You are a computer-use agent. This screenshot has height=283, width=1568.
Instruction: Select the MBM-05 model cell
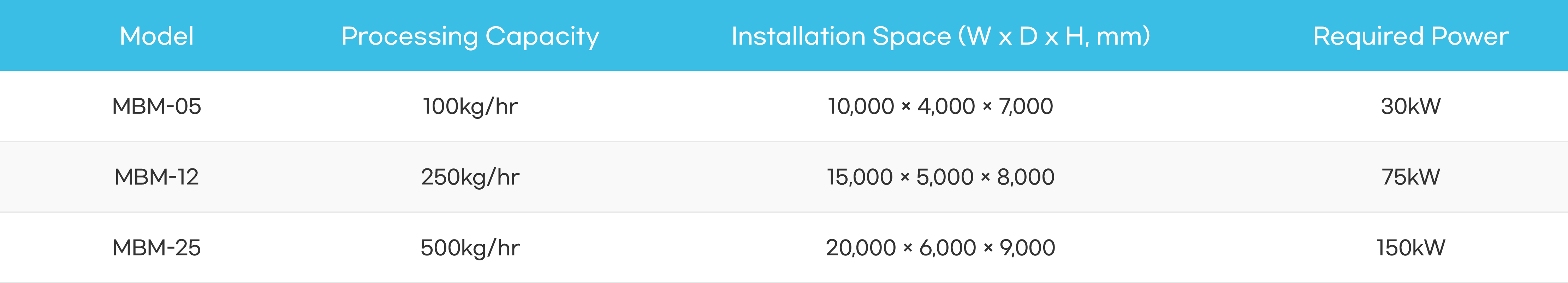point(156,106)
